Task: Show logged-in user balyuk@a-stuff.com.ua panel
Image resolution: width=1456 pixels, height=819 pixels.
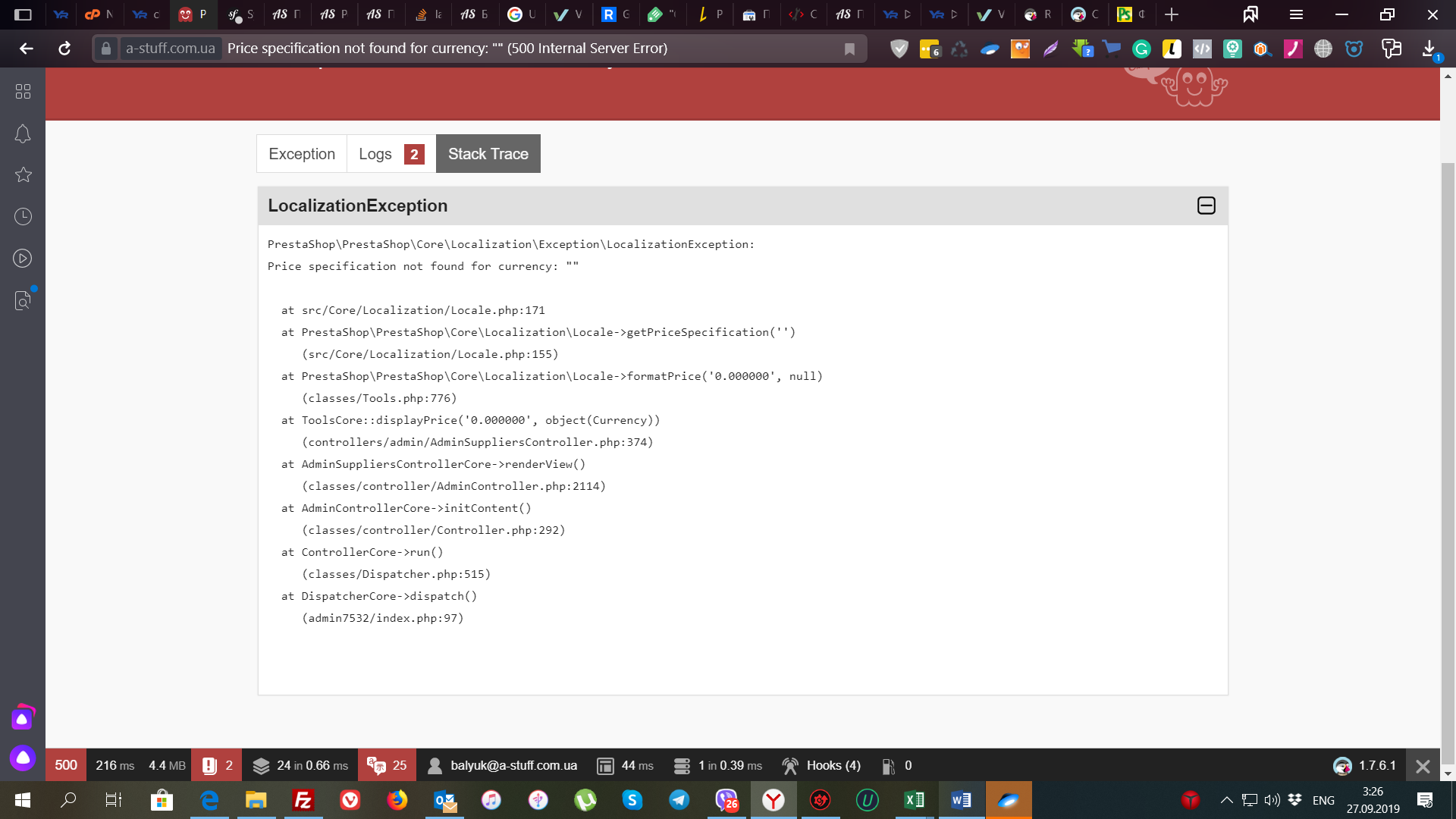Action: pyautogui.click(x=502, y=765)
